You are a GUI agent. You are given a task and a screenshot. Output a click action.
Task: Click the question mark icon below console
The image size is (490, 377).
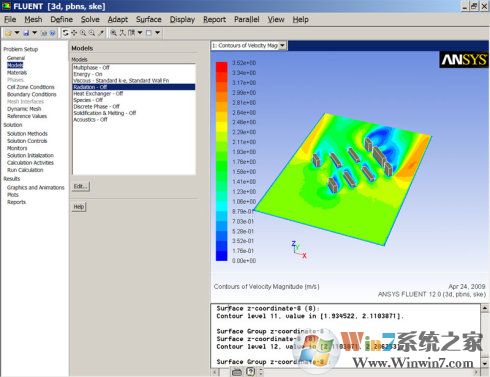[x=250, y=372]
